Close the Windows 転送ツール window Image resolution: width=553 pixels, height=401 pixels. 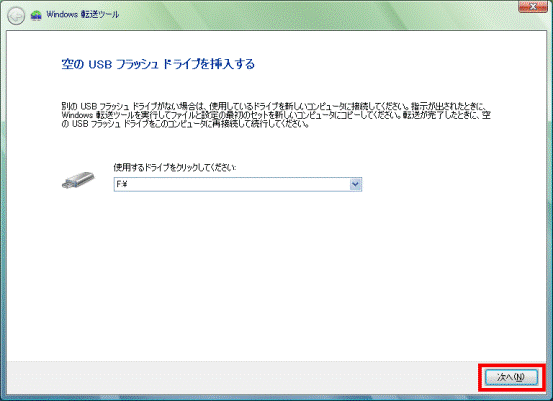533,6
